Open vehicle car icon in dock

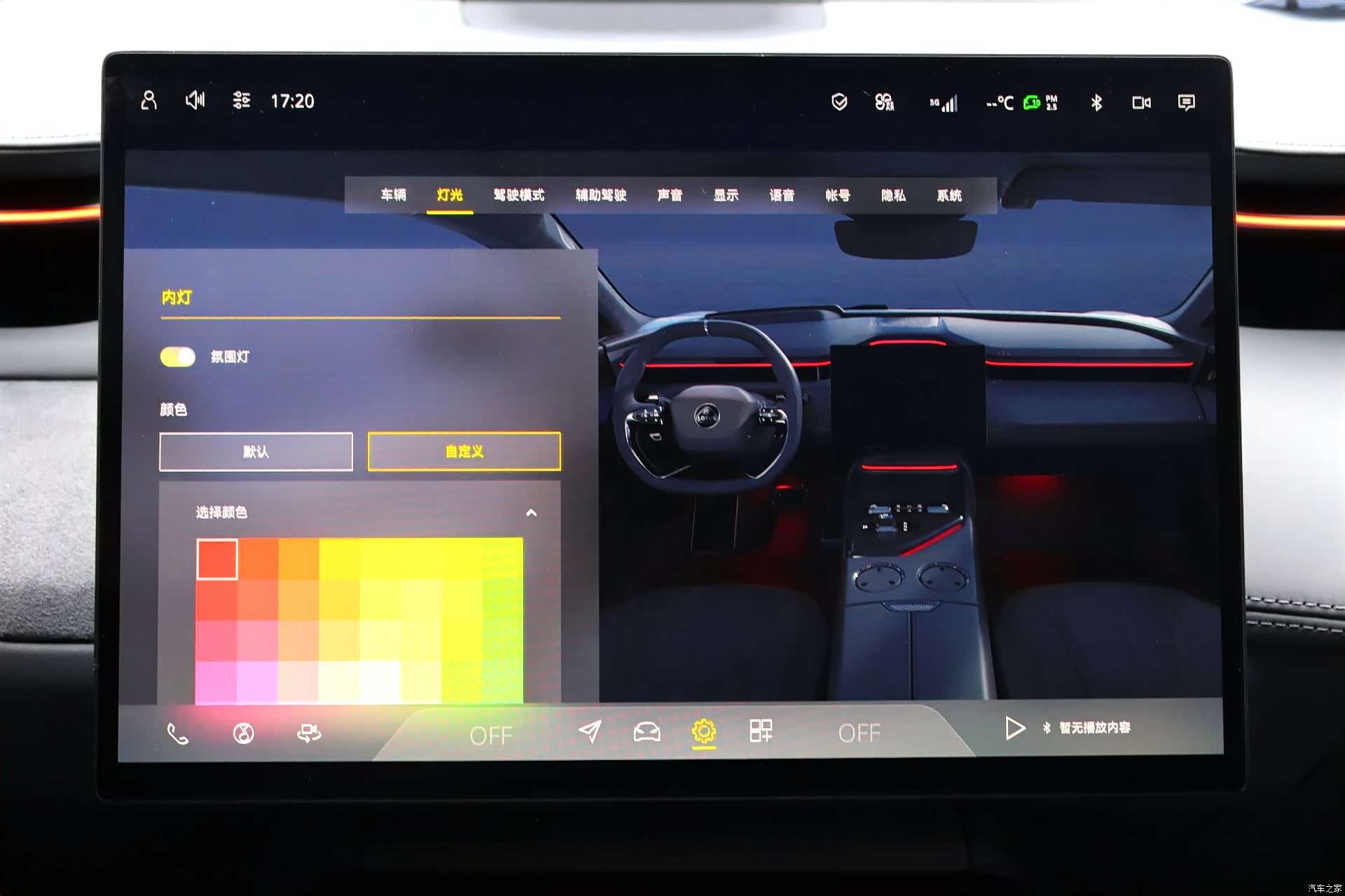[647, 732]
